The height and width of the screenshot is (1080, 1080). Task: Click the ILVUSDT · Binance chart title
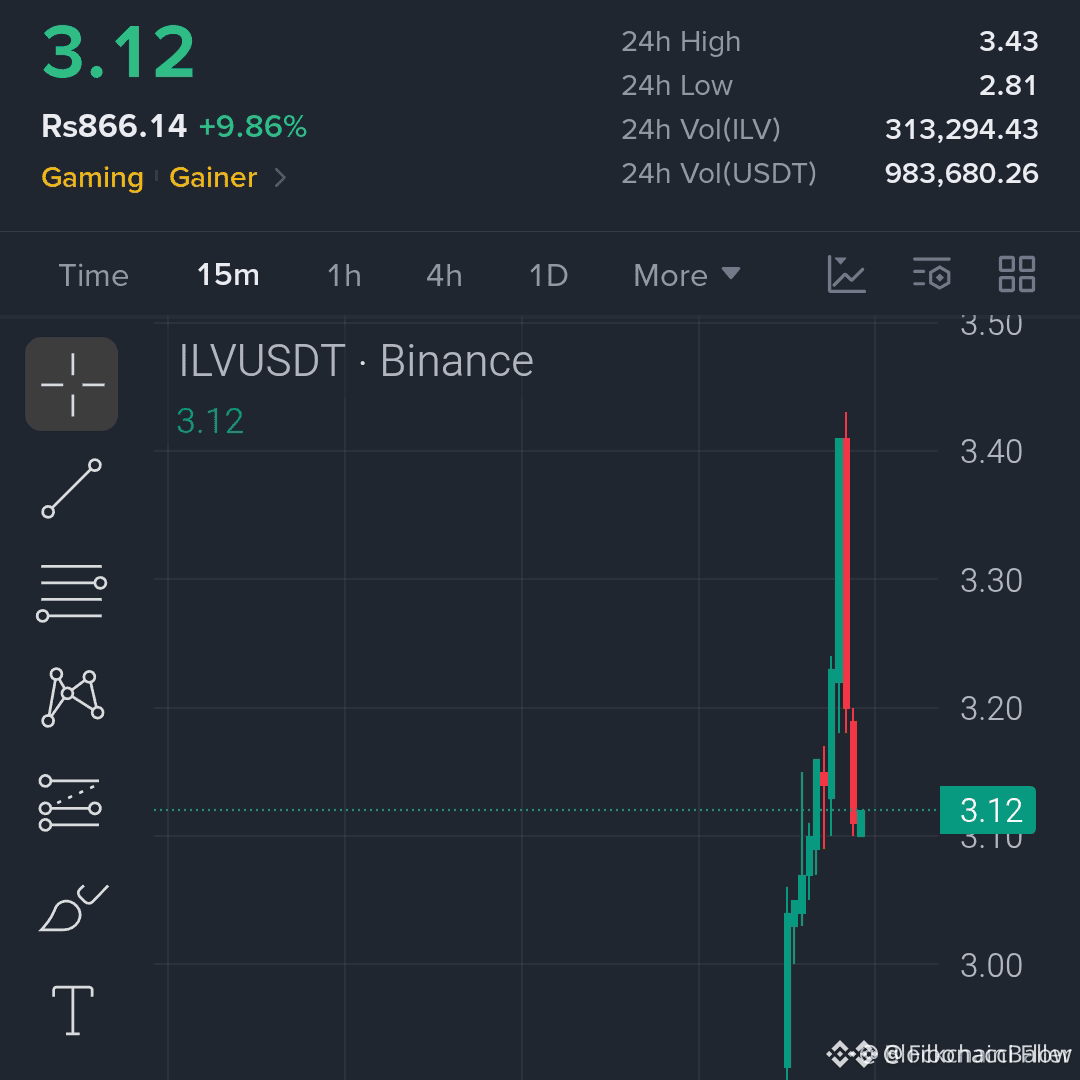coord(356,360)
